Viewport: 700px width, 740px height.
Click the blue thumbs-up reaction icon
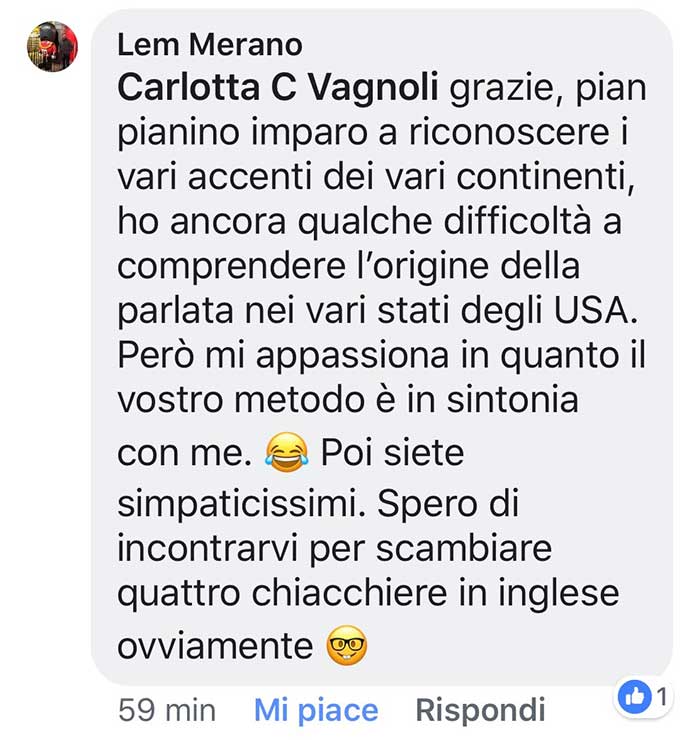click(x=634, y=697)
